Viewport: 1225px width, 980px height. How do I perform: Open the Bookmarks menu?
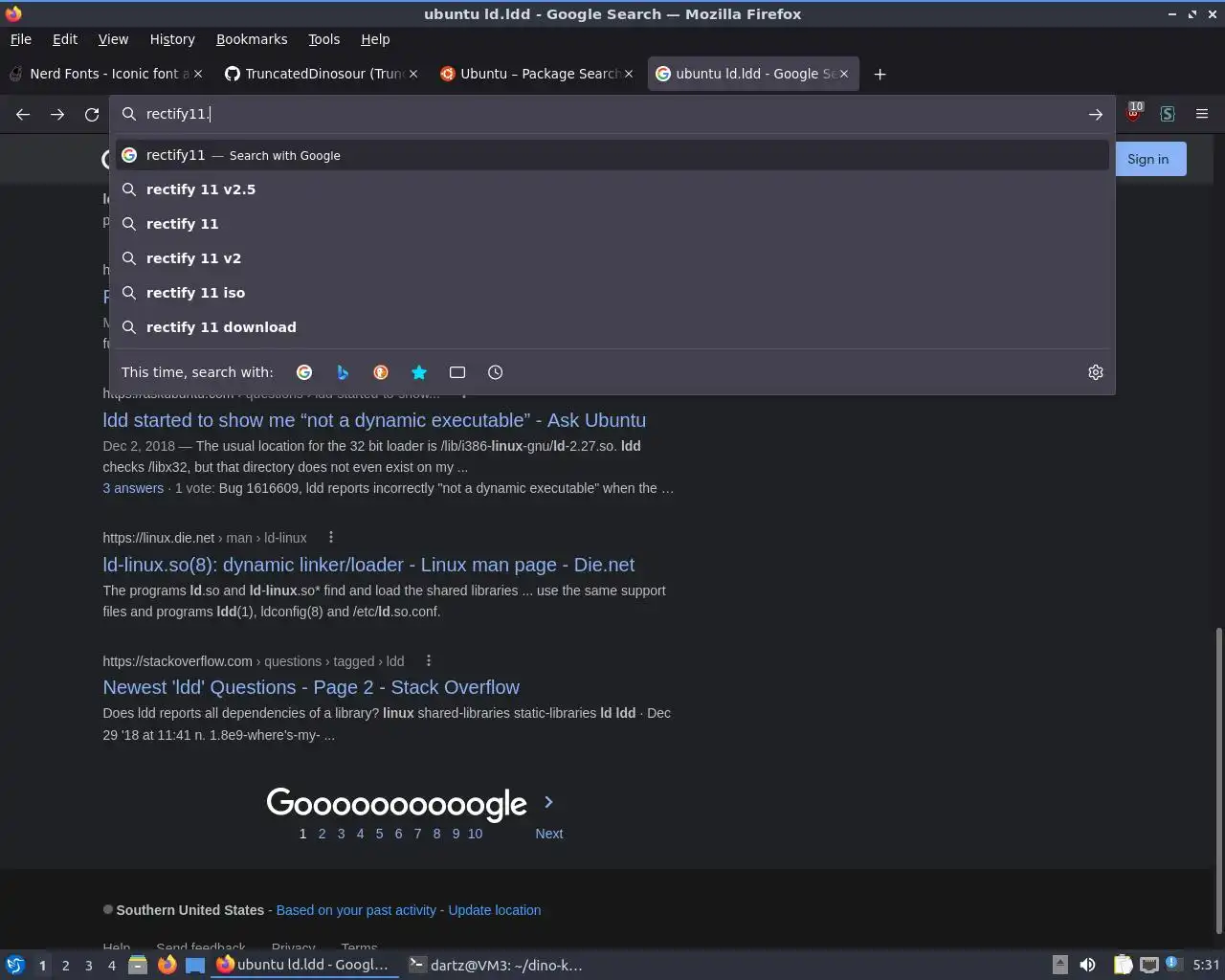252,39
